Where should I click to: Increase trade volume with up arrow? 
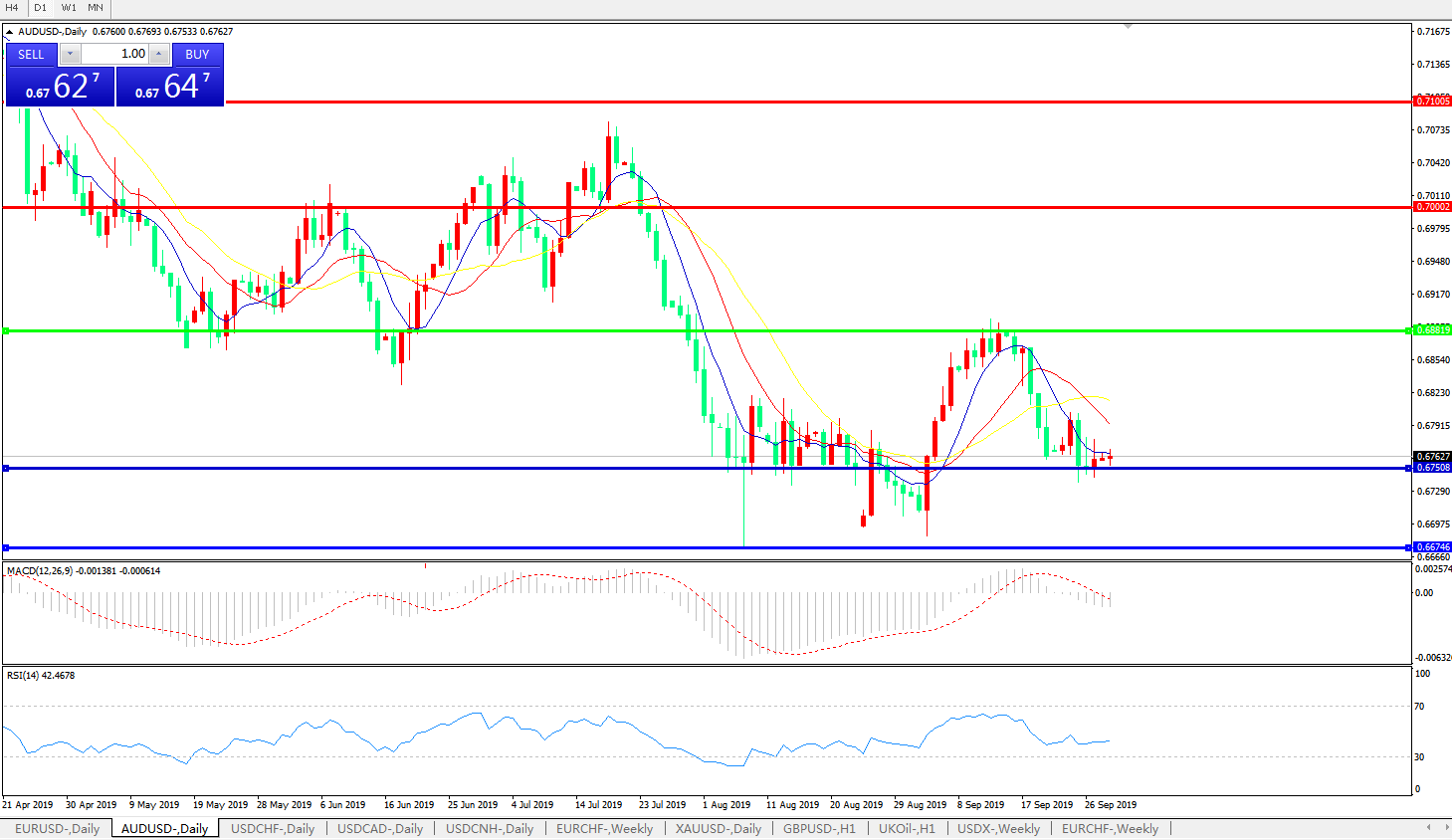[x=159, y=54]
